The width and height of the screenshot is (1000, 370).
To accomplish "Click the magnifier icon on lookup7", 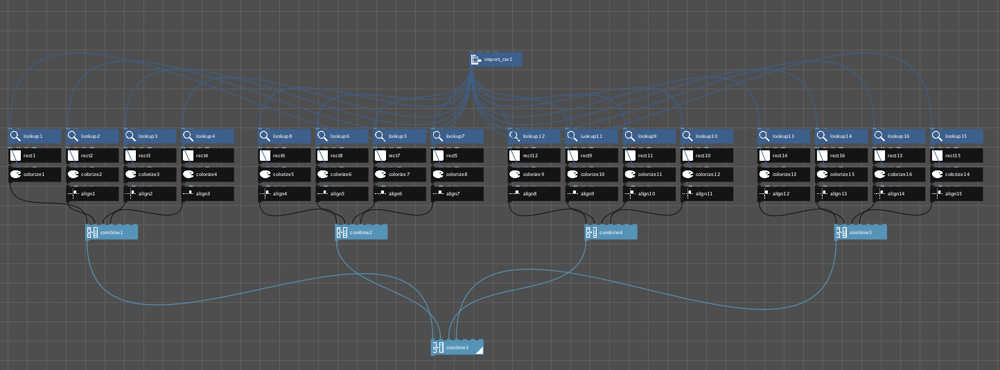I will (x=438, y=136).
